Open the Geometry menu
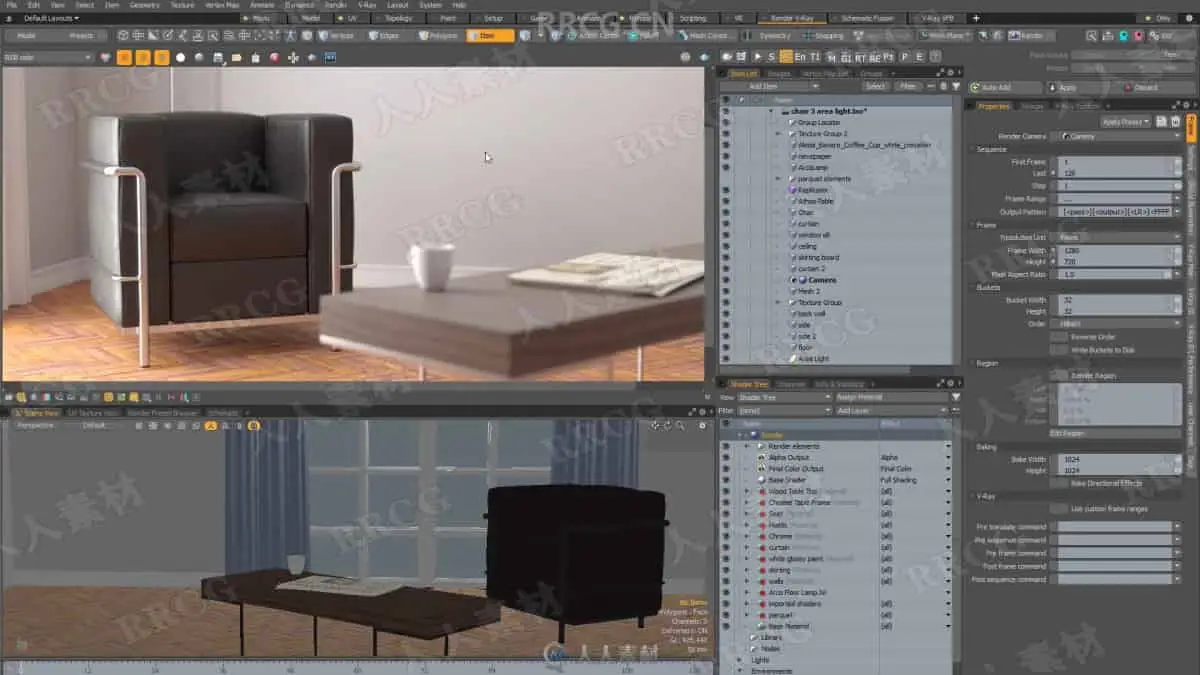The image size is (1200, 675). click(144, 5)
